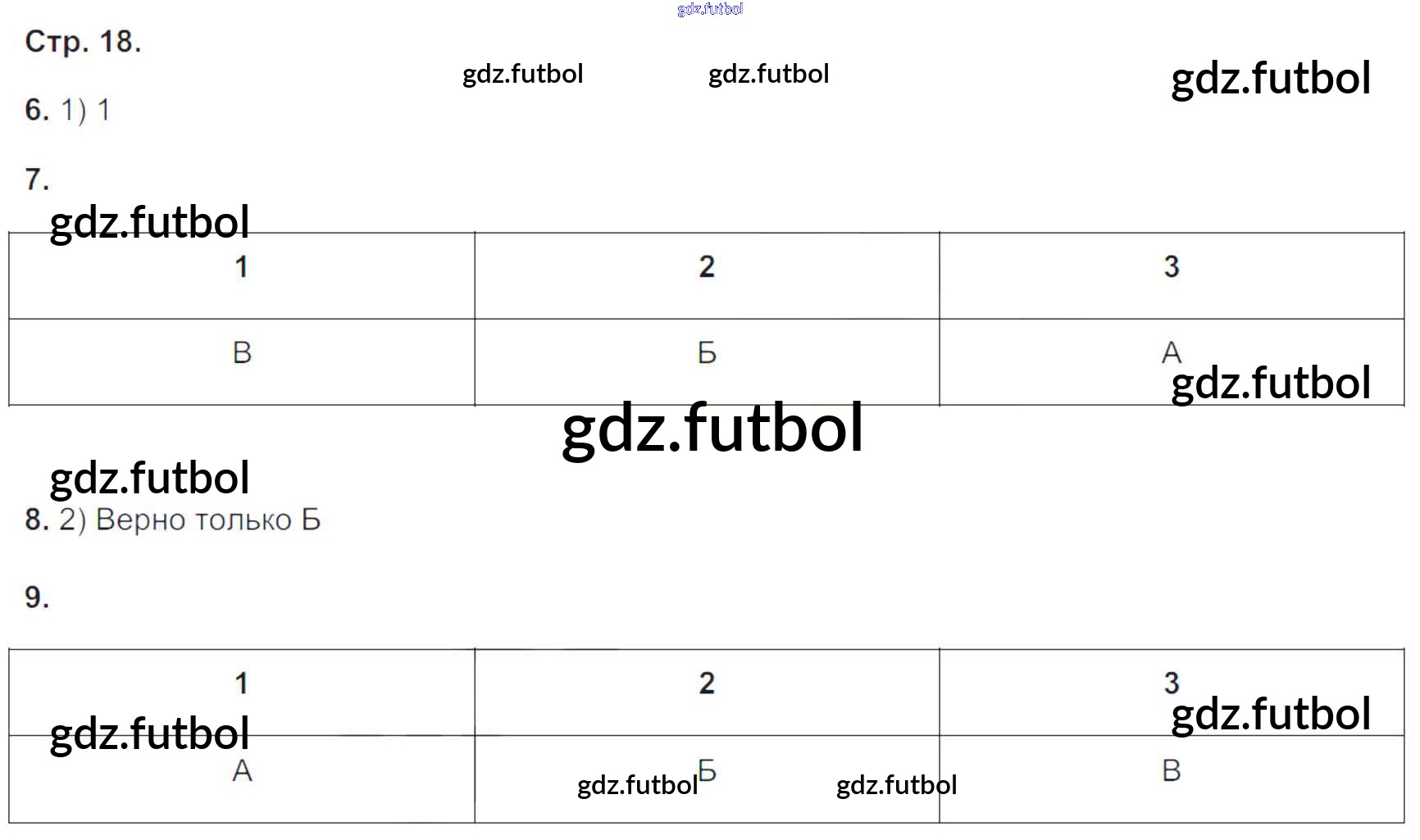
Task: Select answer cell 'Б' in question 7 table
Action: point(707,353)
